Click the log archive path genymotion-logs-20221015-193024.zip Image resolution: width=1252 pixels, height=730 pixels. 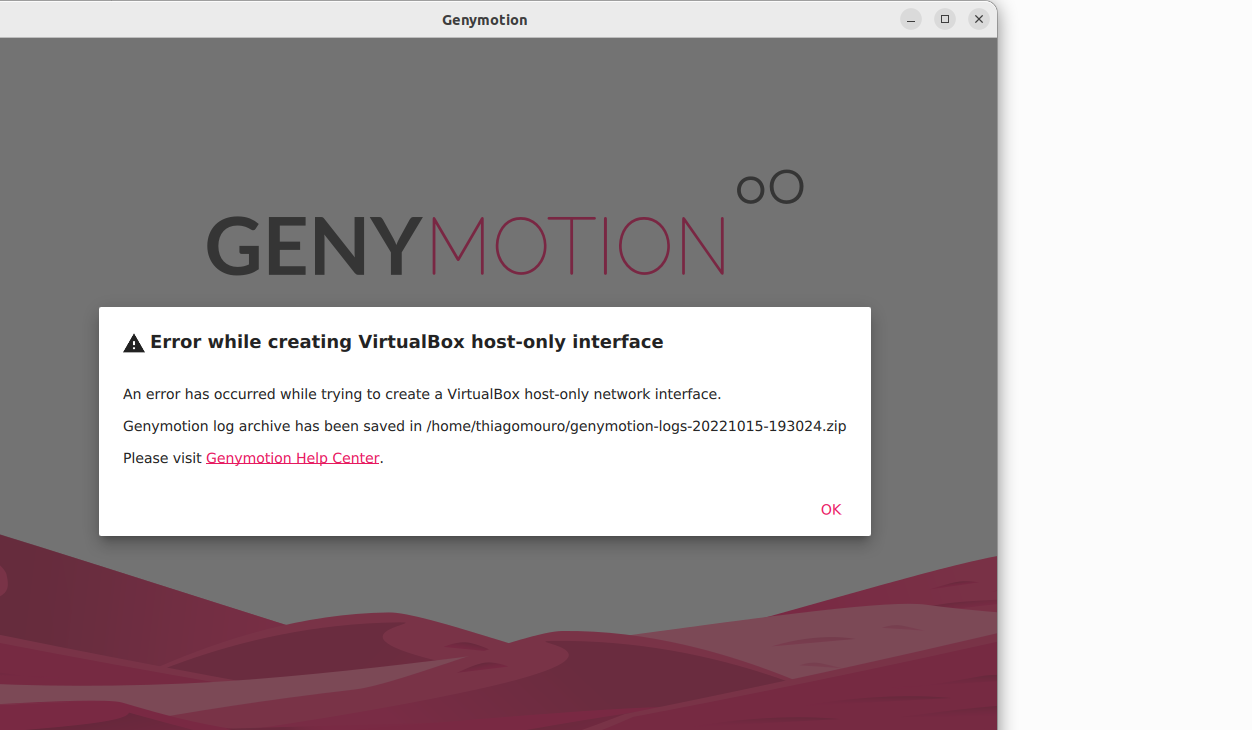click(x=636, y=426)
